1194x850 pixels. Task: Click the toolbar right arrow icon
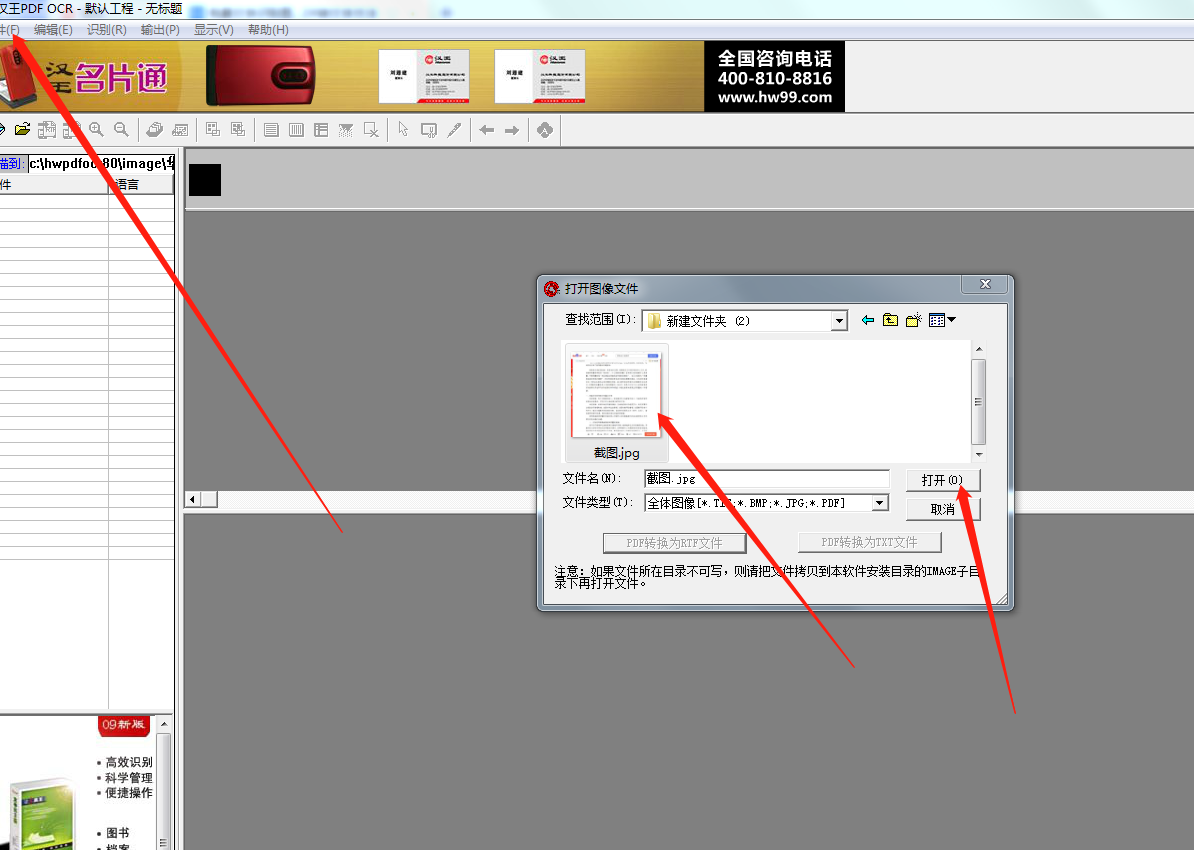click(512, 130)
